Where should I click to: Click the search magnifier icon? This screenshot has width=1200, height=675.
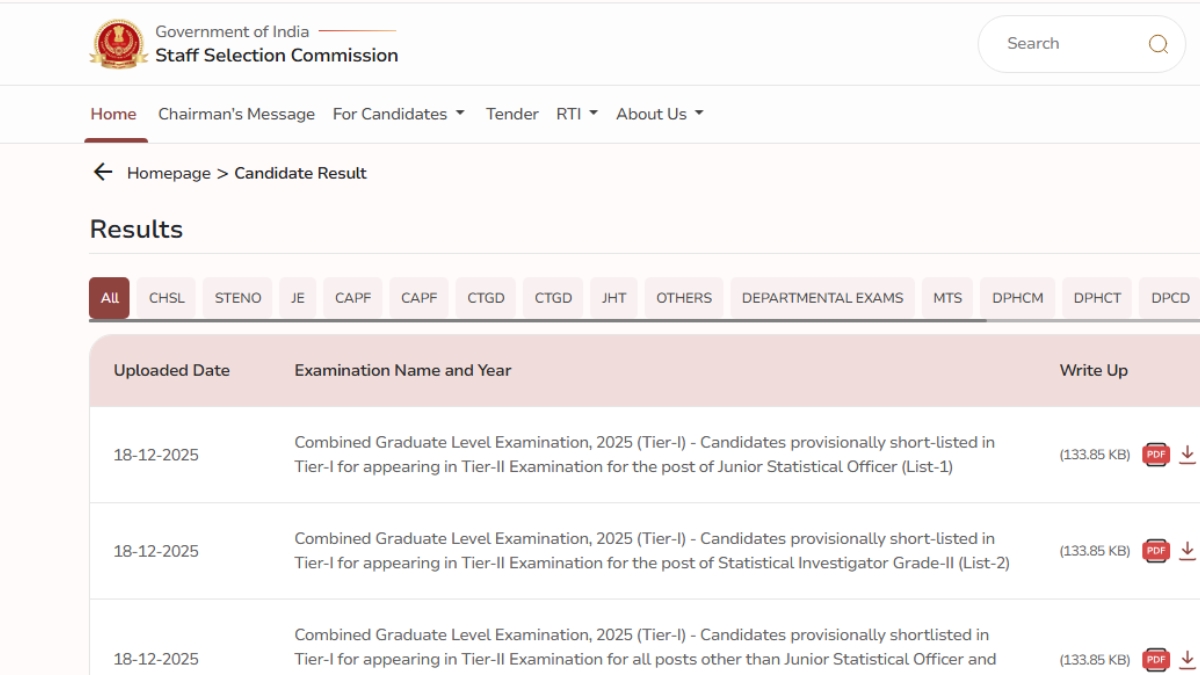[x=1158, y=44]
